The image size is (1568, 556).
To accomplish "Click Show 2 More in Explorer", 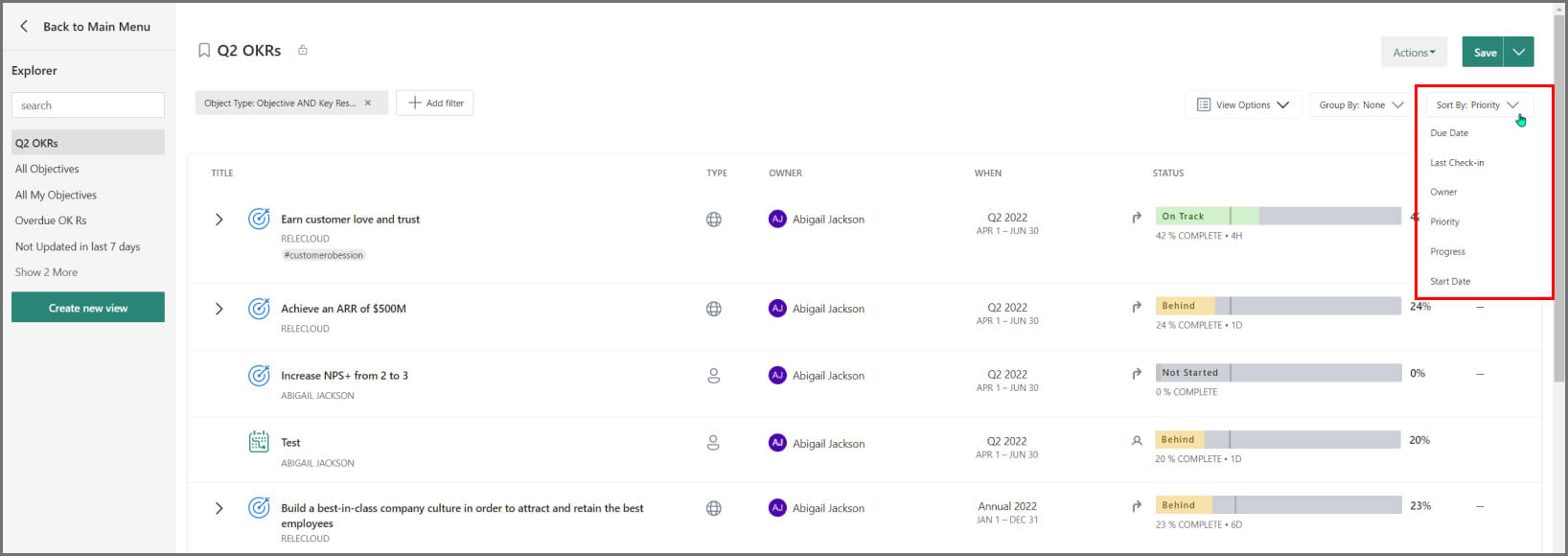I will pyautogui.click(x=46, y=272).
